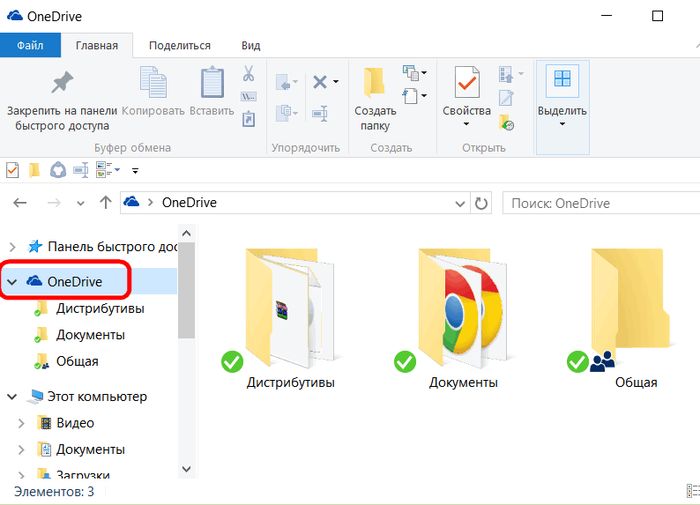Viewport: 700px width, 505px height.
Task: Collapse the OneDrive tree node
Action: 12,282
